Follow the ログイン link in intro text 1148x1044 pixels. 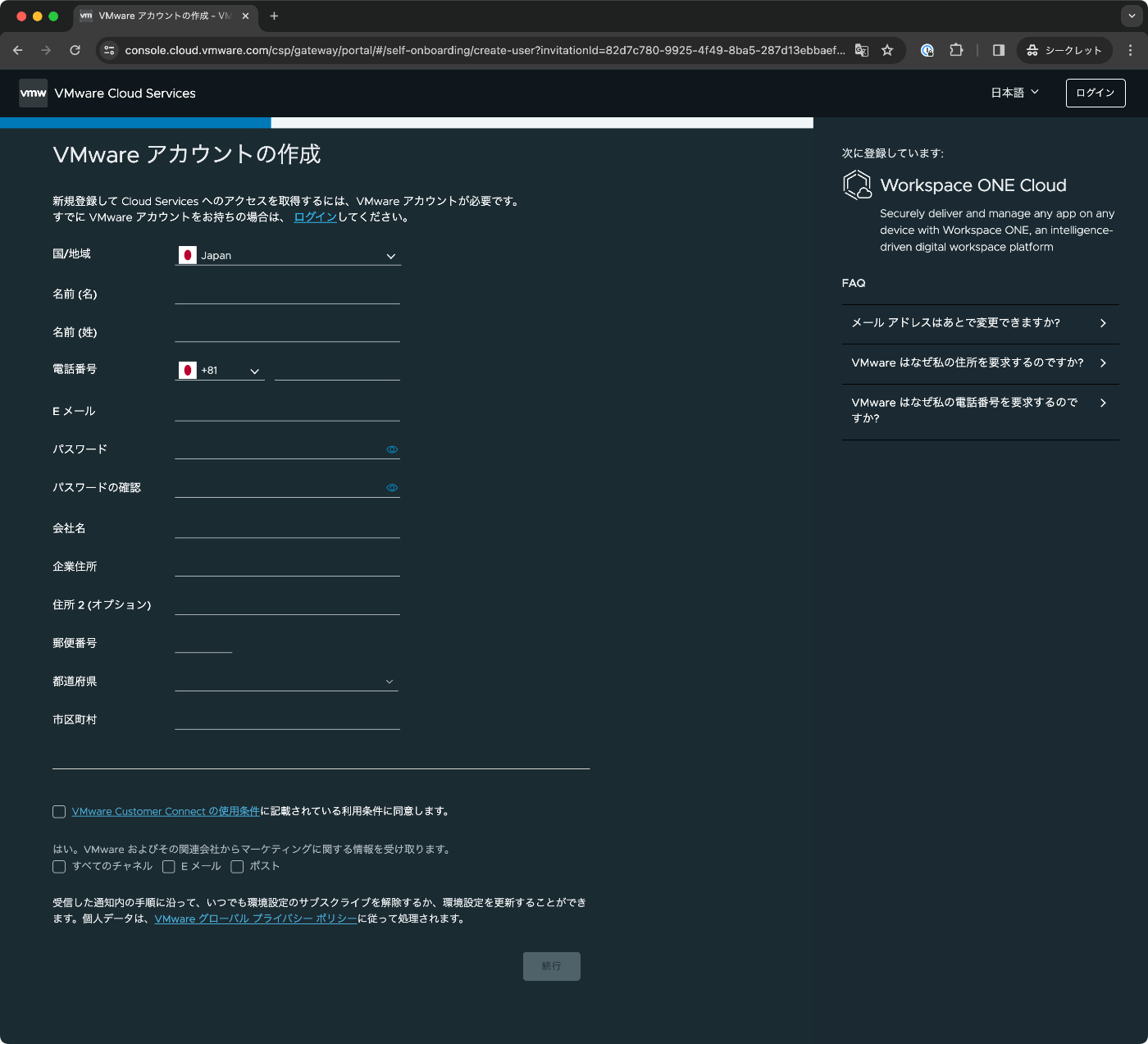pyautogui.click(x=316, y=217)
